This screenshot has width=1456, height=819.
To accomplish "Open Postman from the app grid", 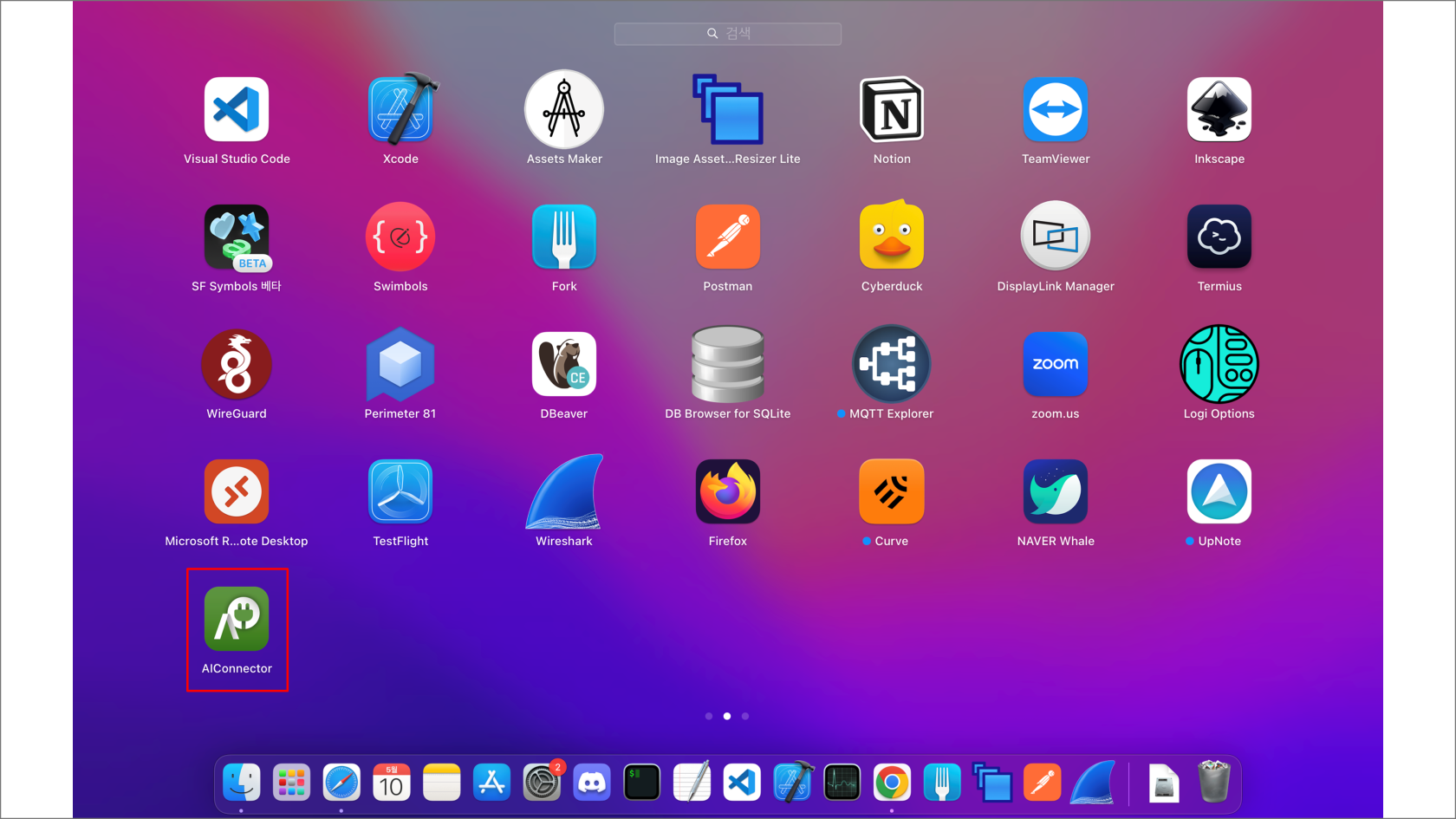I will pyautogui.click(x=727, y=237).
